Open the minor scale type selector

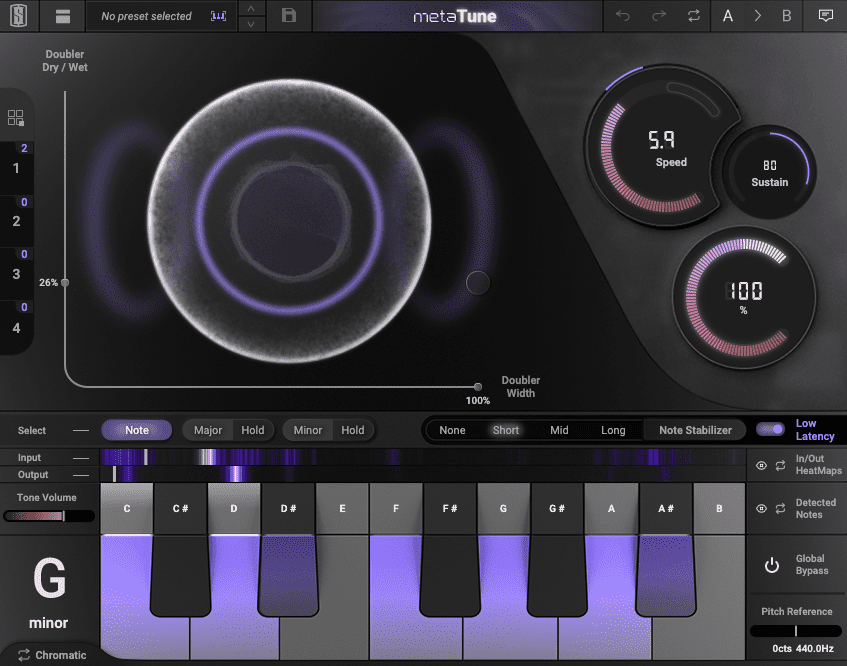(x=49, y=623)
